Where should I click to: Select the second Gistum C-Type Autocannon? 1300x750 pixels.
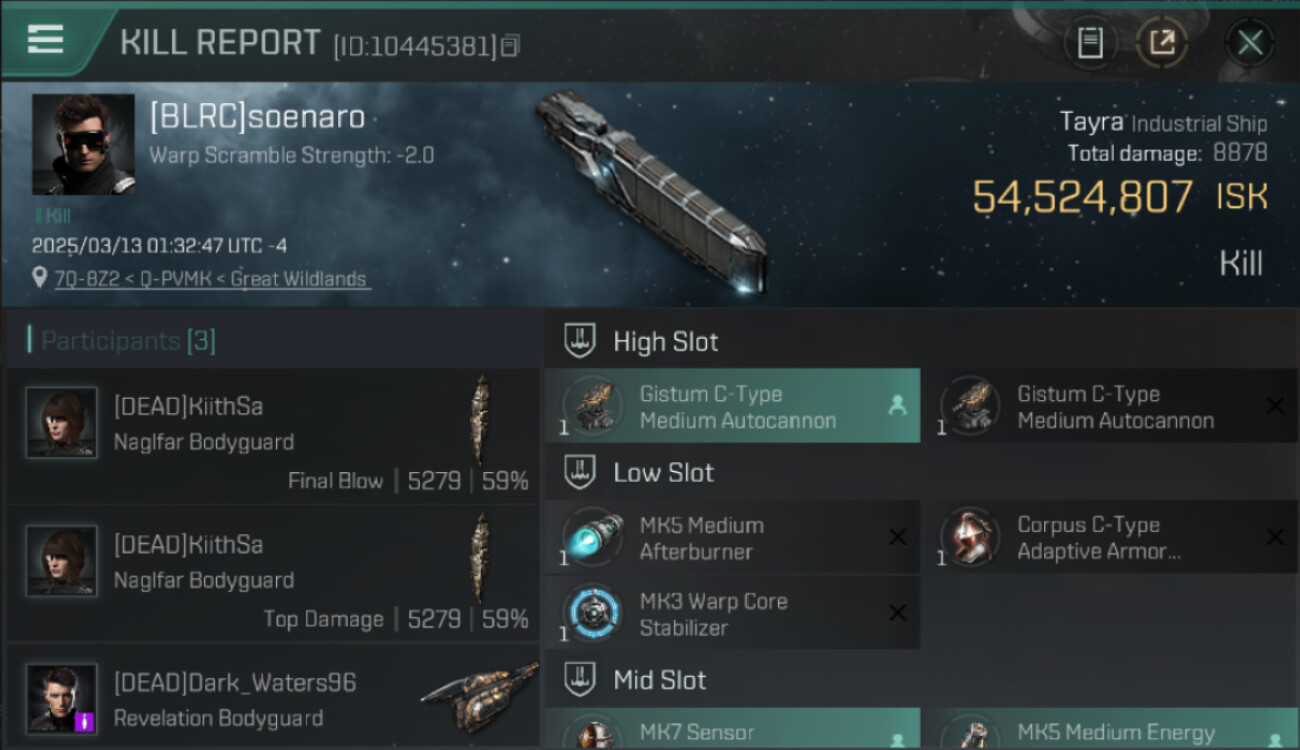click(x=1110, y=406)
